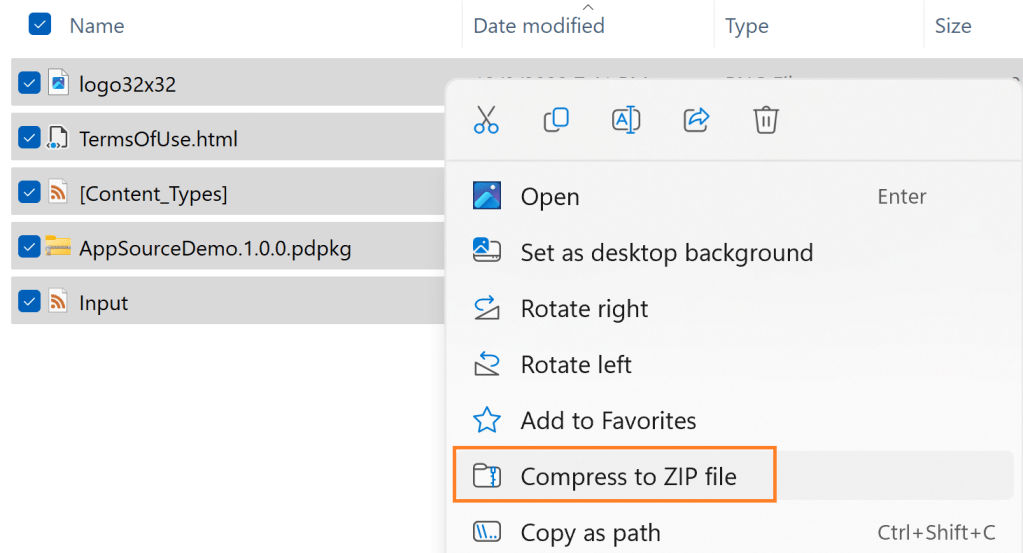Image resolution: width=1023 pixels, height=553 pixels.
Task: Uncheck the logo32x32 file checkbox
Action: coord(29,84)
